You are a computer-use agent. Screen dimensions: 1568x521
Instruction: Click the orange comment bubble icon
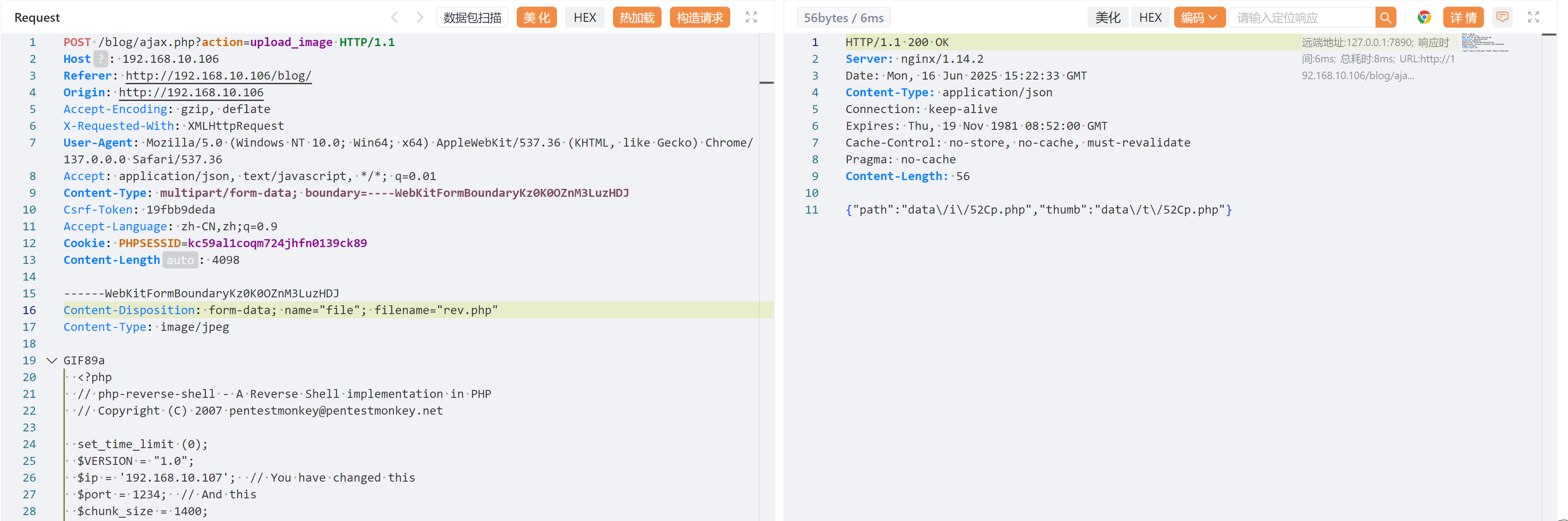pyautogui.click(x=1502, y=17)
